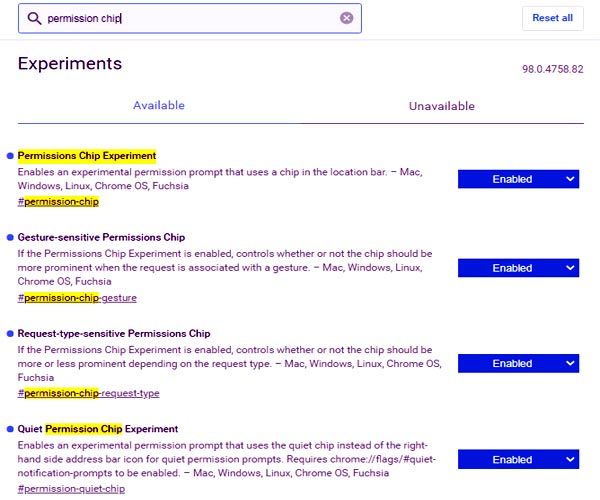
Task: Open the Gesture-sensitive Permissions Chip dropdown
Action: tap(518, 268)
